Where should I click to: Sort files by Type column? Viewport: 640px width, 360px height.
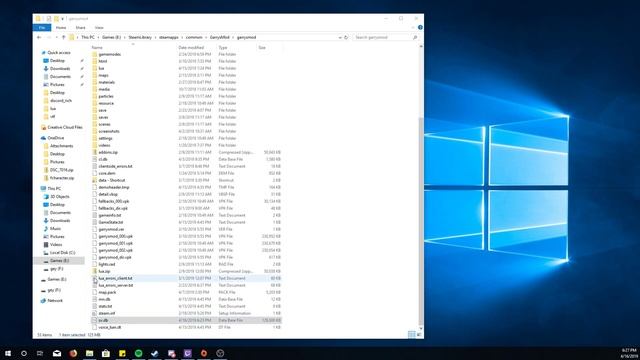click(223, 48)
